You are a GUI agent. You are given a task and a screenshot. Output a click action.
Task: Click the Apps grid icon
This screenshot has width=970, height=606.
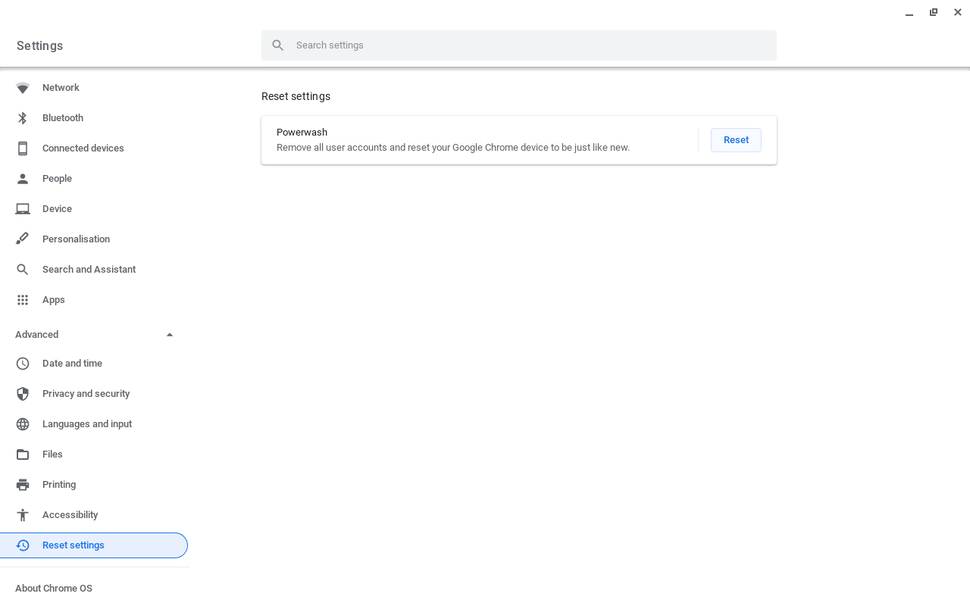coord(22,299)
